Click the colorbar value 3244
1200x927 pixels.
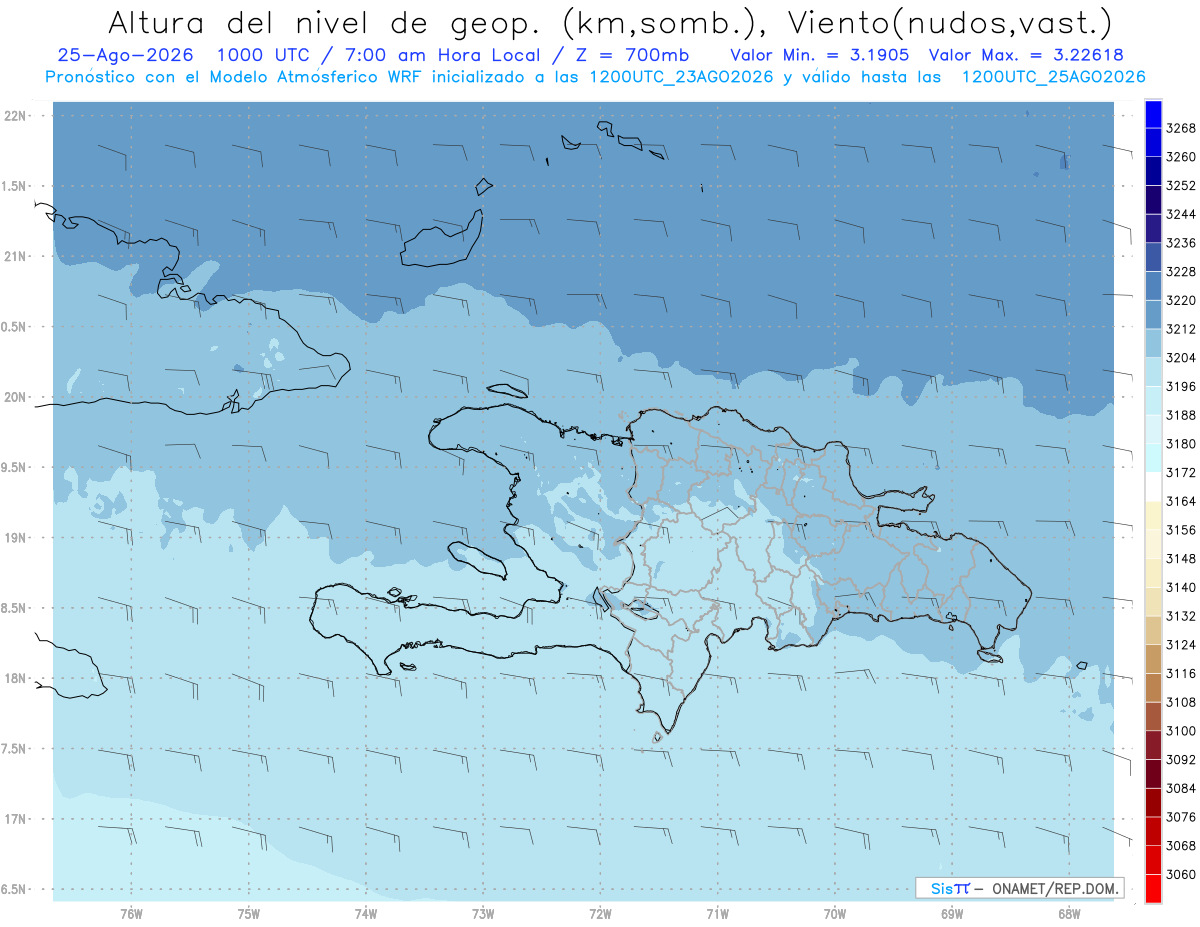pyautogui.click(x=1180, y=214)
